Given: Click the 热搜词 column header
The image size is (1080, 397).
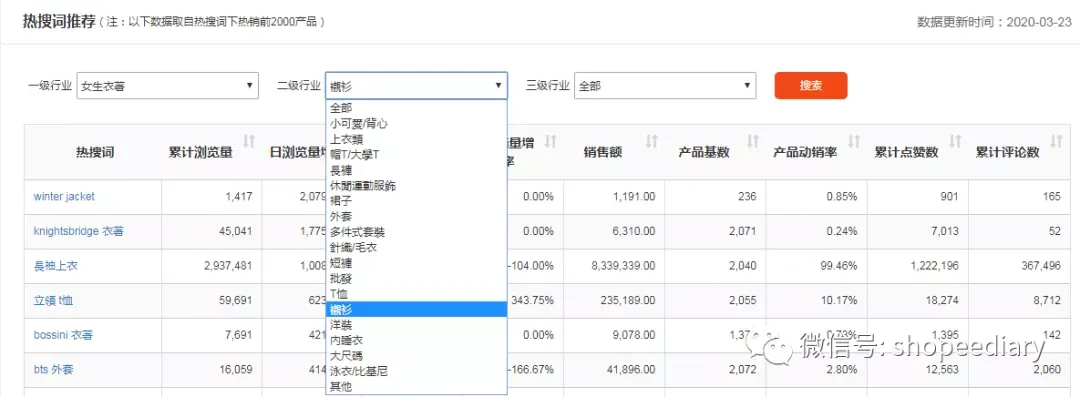Looking at the screenshot, I should 94,152.
